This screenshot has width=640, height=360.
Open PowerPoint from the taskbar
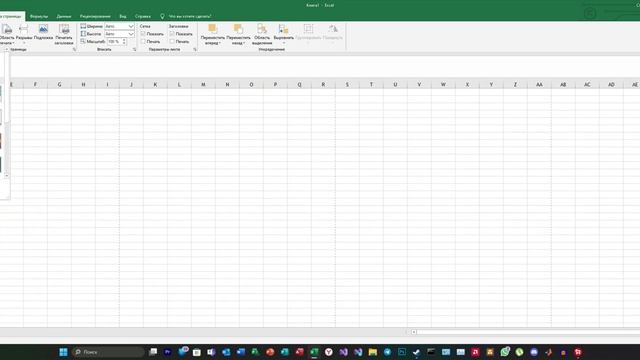270,352
